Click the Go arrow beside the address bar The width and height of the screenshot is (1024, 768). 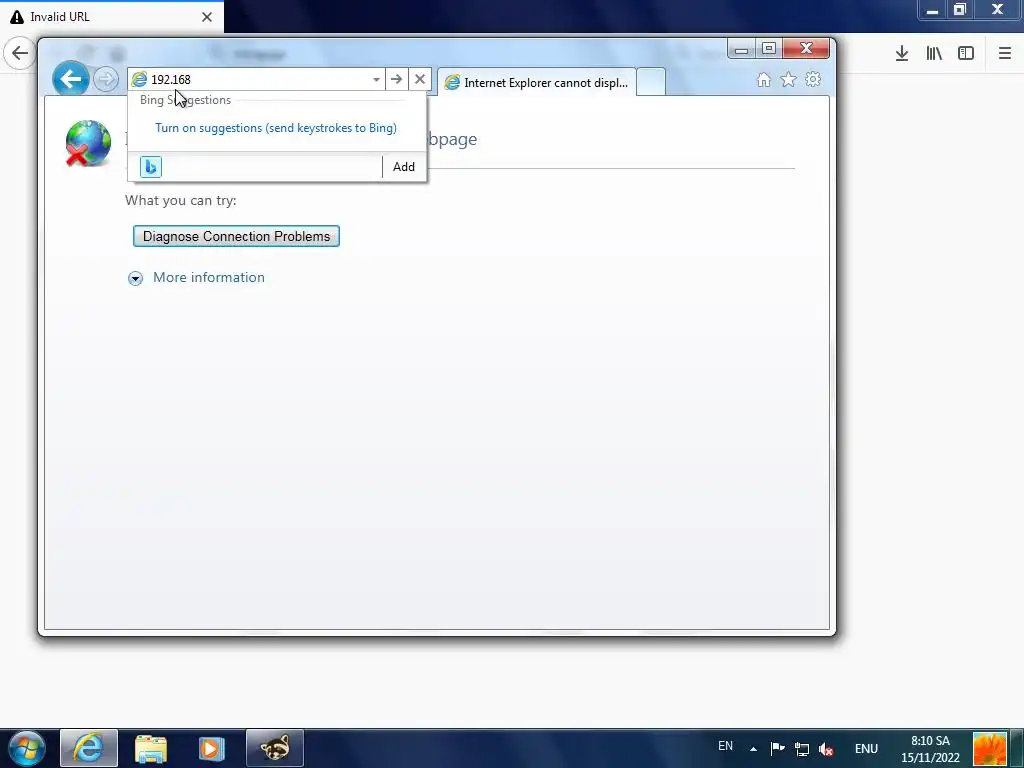(x=396, y=79)
